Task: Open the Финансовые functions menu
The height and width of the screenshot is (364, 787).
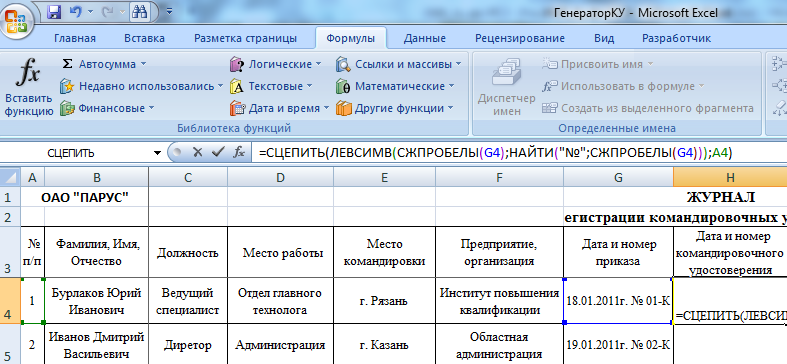Action: (107, 108)
